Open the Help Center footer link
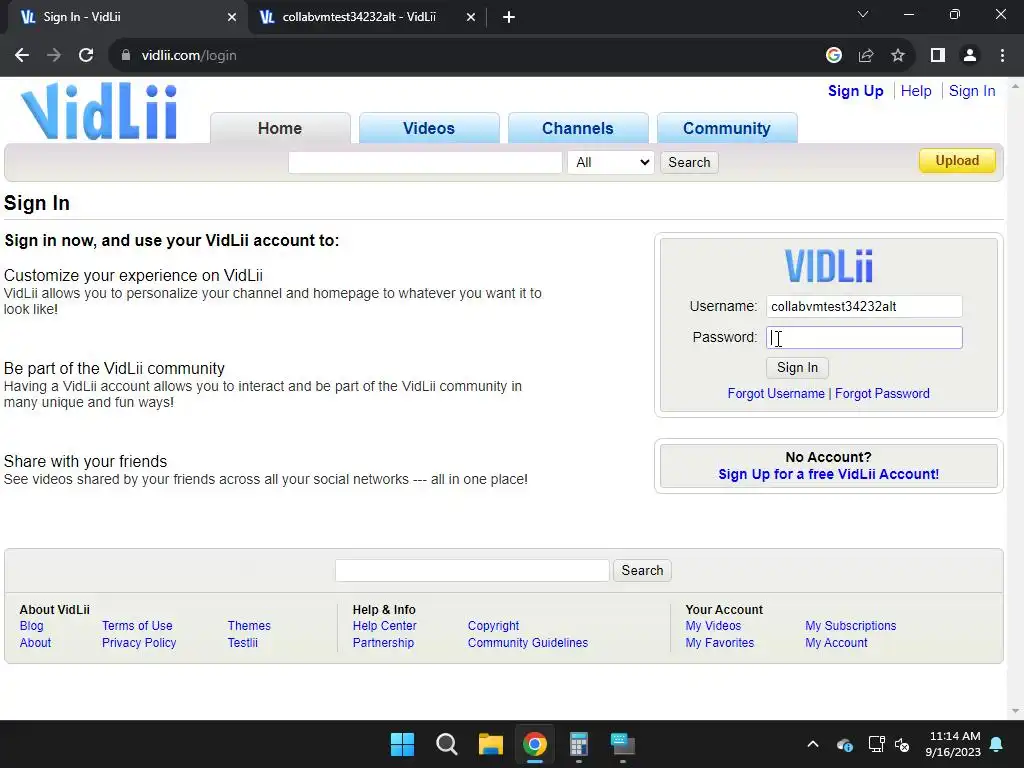 pos(385,626)
